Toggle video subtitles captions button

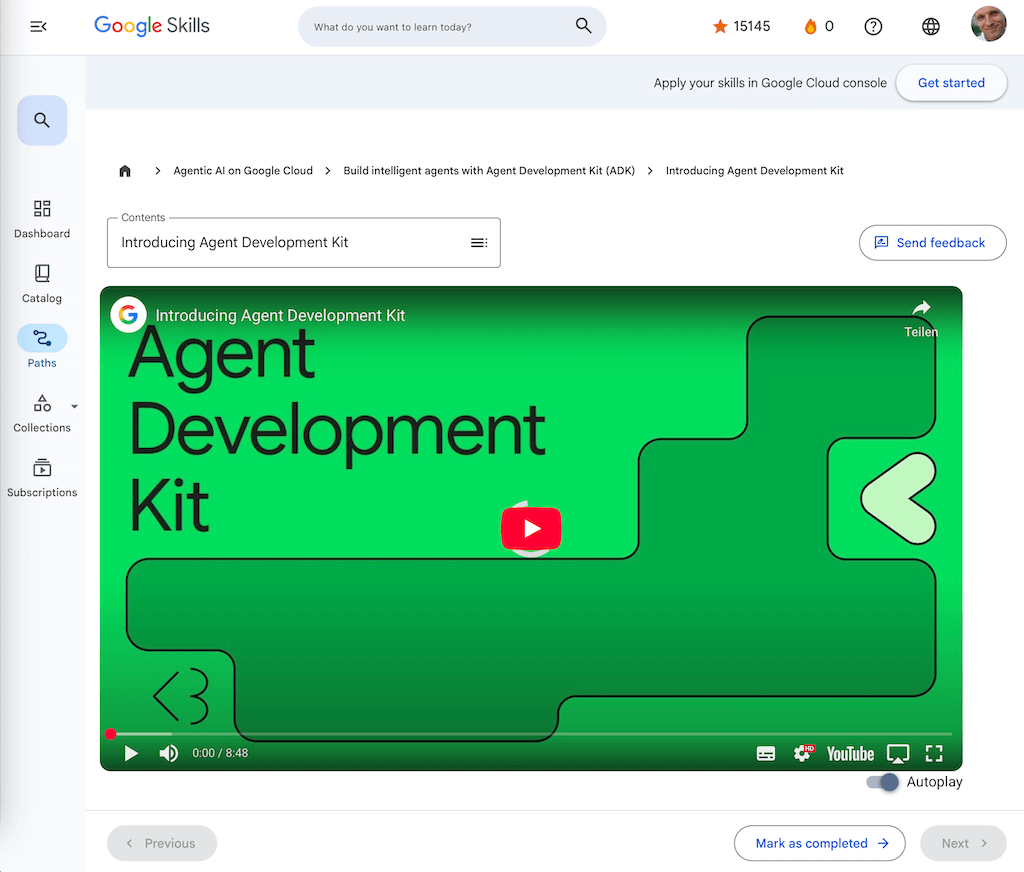766,754
